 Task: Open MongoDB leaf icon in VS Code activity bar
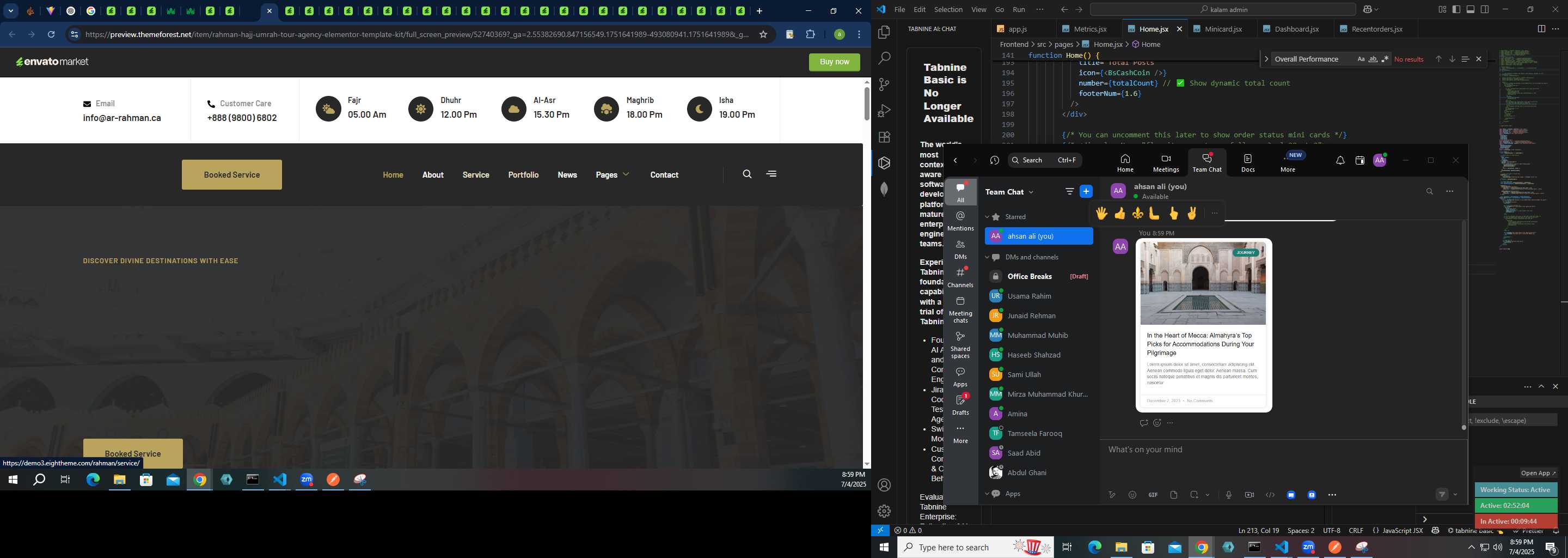pos(884,190)
